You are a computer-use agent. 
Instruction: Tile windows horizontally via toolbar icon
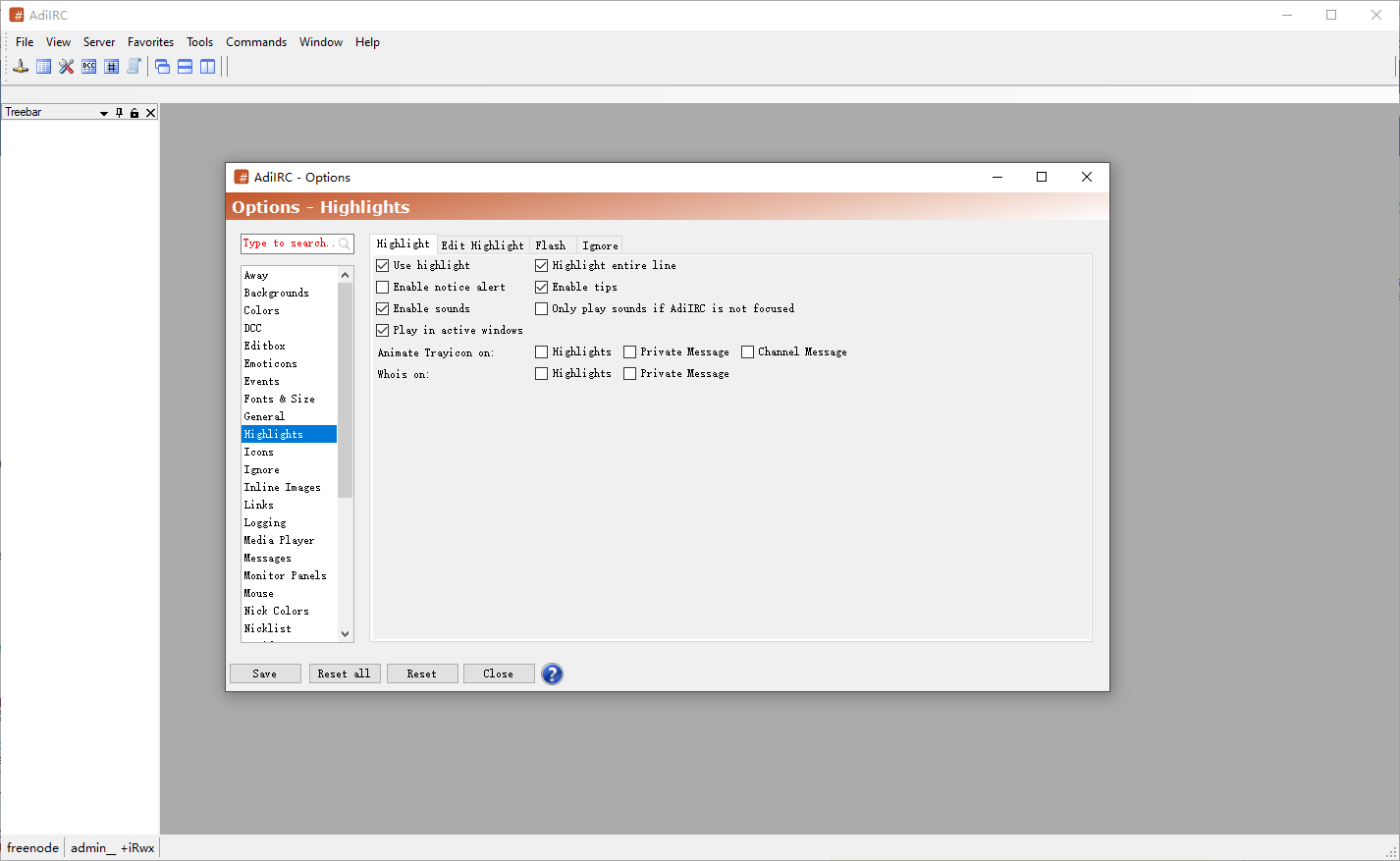click(x=186, y=67)
